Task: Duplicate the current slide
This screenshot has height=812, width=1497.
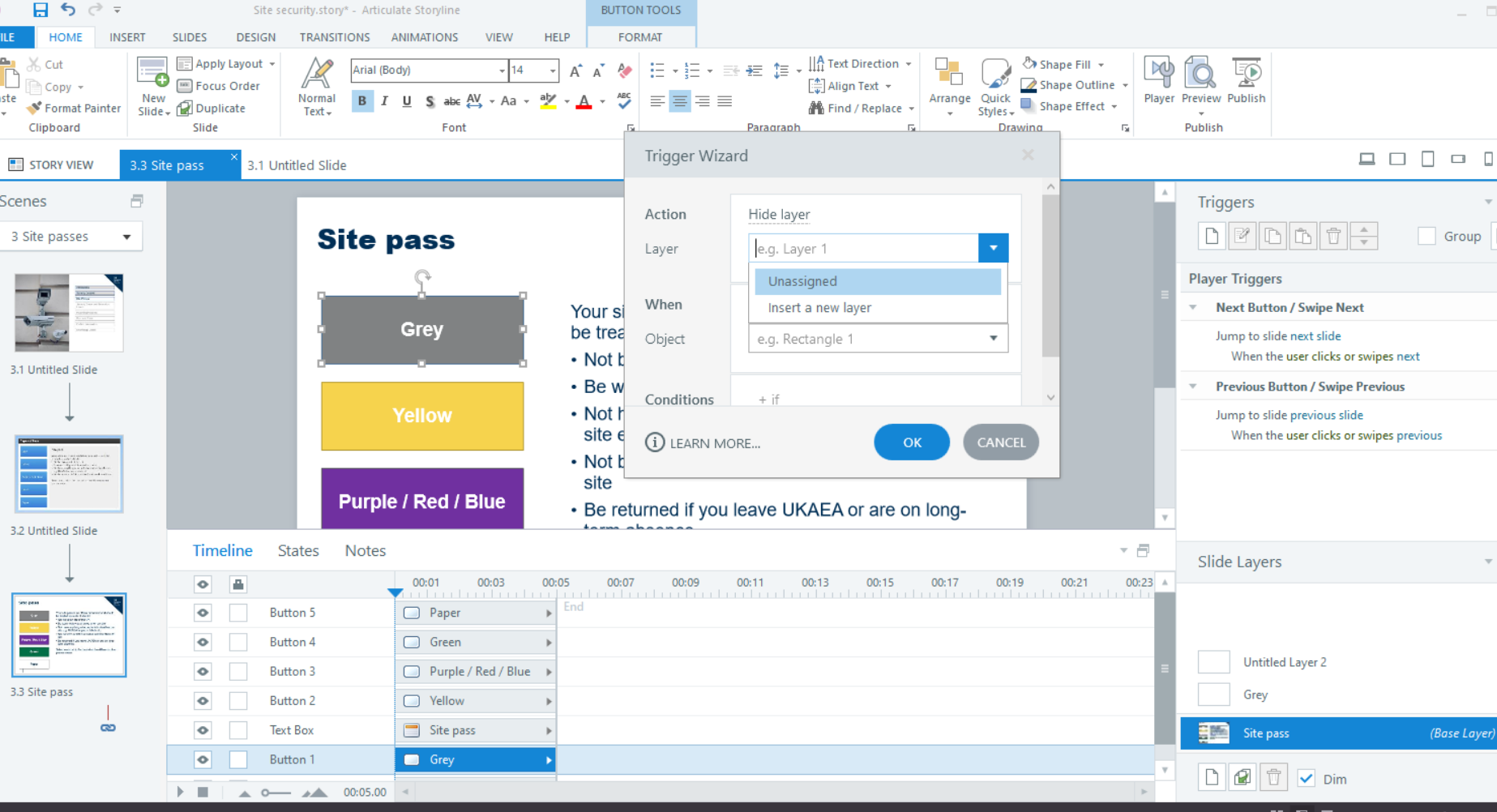Action: tap(211, 108)
